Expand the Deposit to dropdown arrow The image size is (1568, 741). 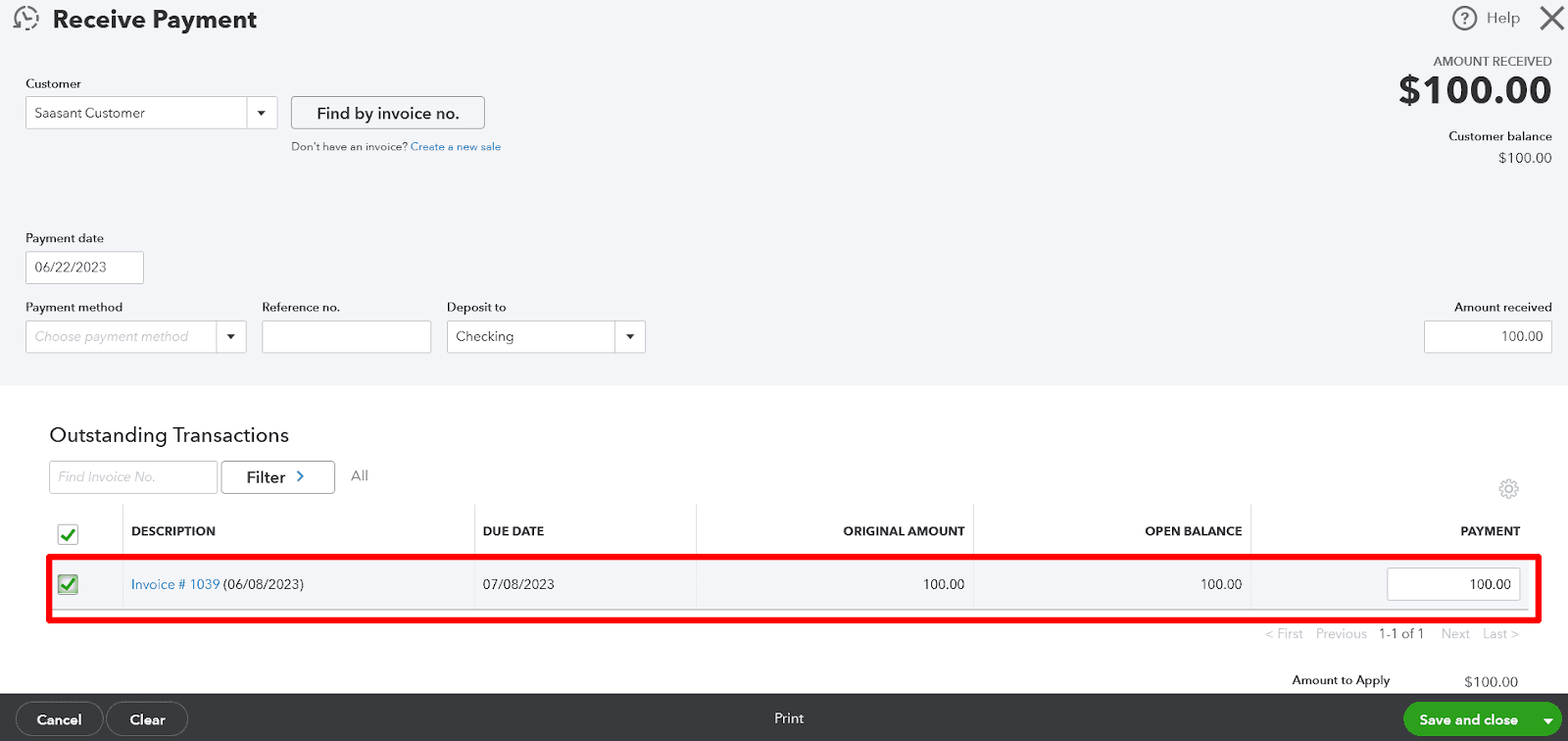click(630, 336)
